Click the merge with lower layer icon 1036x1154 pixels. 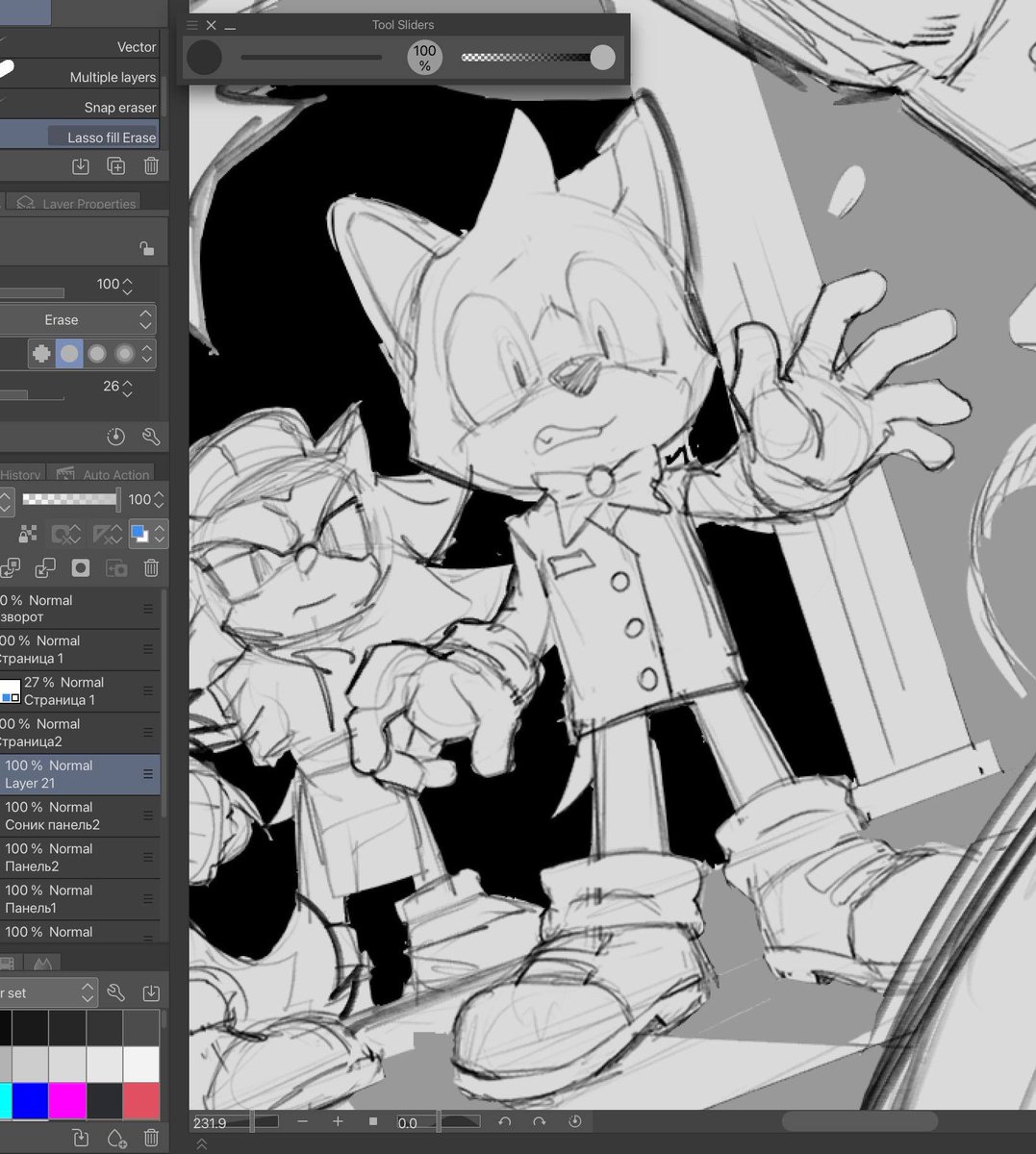click(x=45, y=568)
